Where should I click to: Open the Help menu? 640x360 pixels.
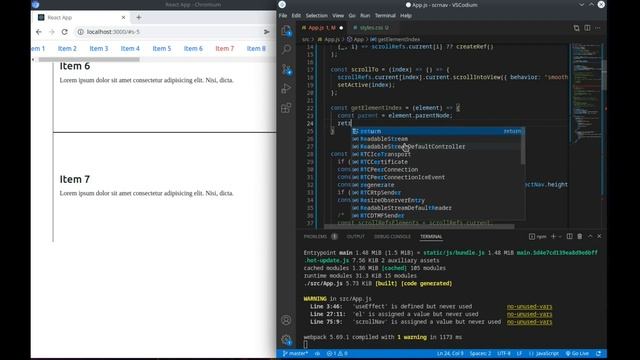tap(406, 16)
